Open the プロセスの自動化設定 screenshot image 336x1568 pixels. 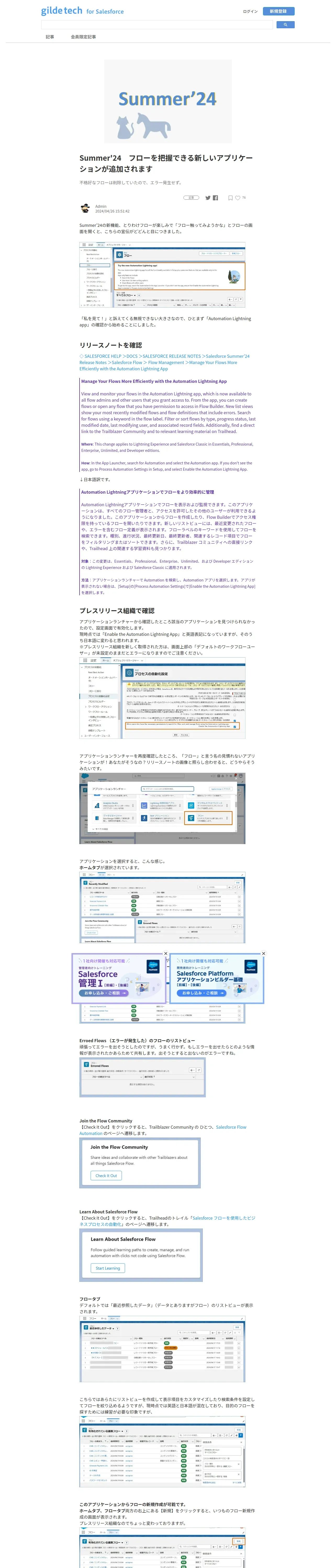(x=162, y=698)
